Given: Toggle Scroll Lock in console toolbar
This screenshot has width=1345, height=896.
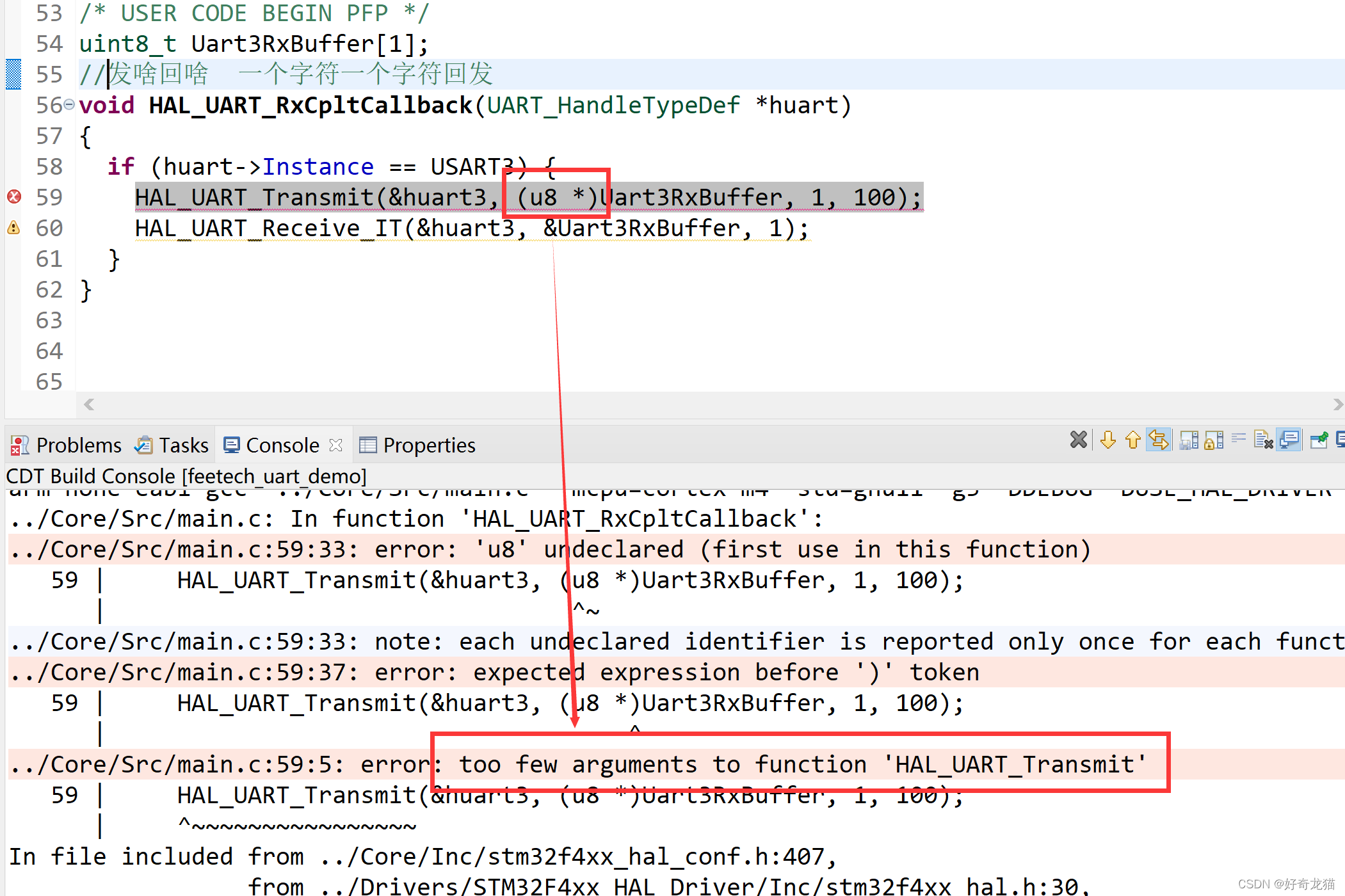Looking at the screenshot, I should coord(1214,440).
